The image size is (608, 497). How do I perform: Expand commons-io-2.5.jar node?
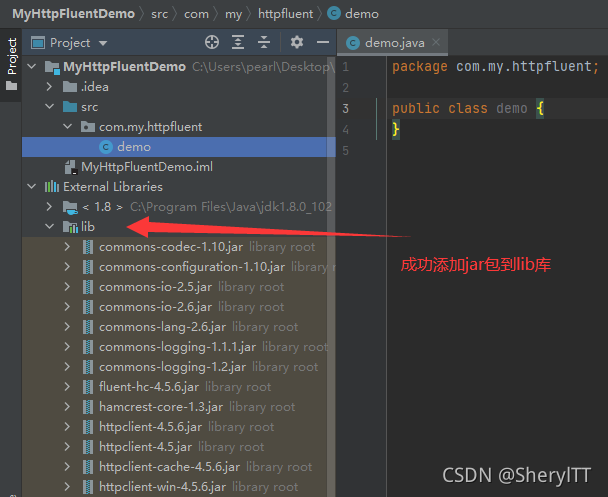click(x=67, y=286)
